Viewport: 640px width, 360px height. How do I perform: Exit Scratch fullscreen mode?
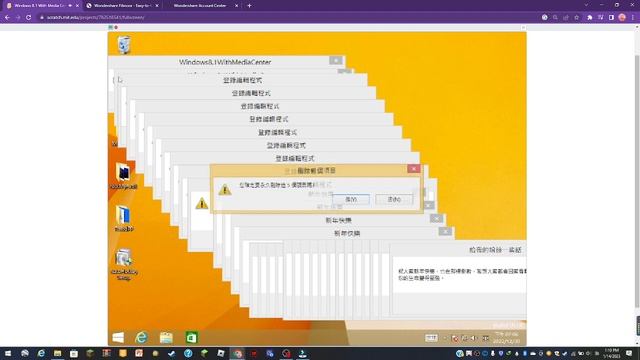point(523,27)
